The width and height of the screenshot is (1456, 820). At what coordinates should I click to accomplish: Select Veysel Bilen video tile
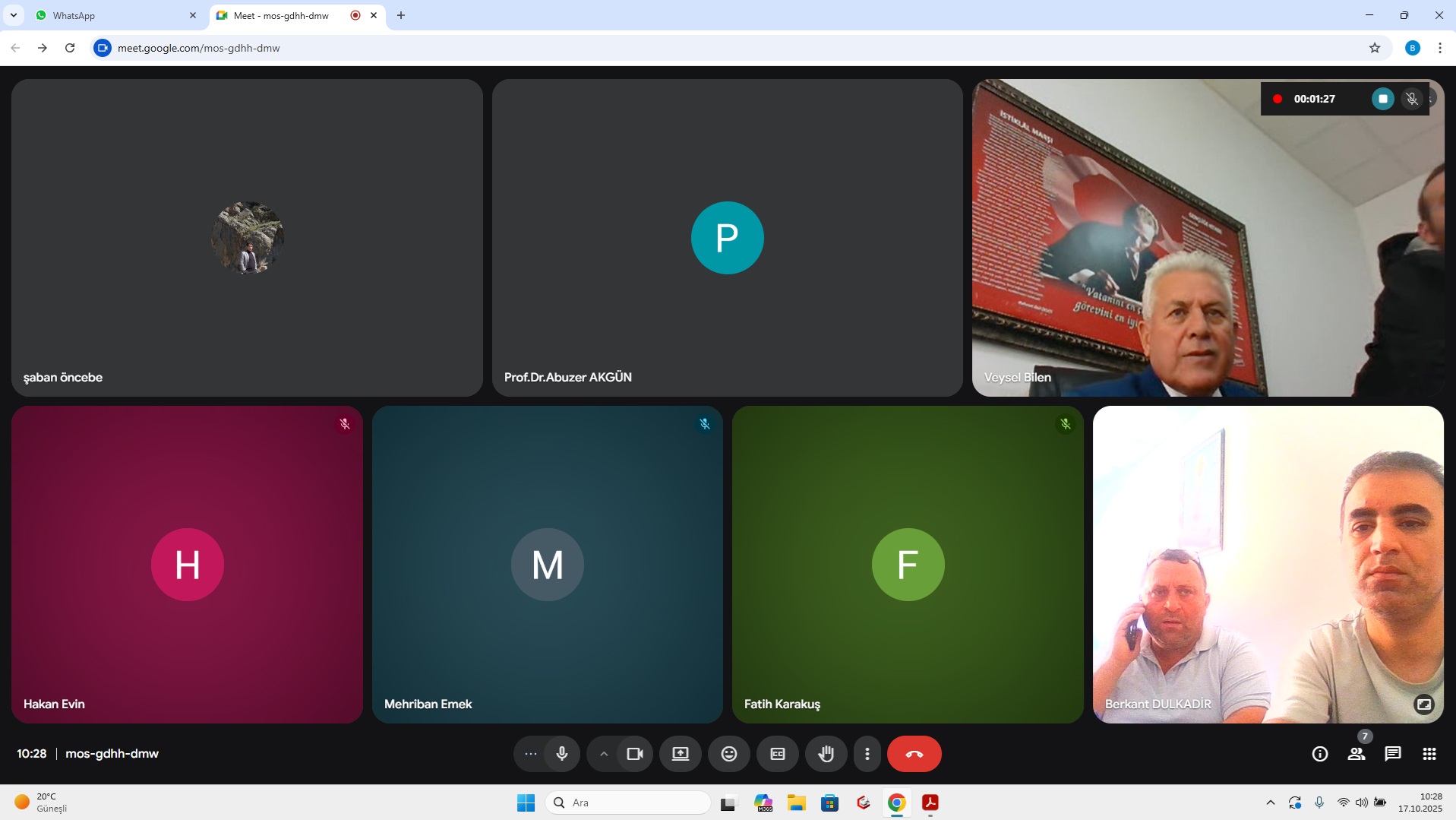tap(1208, 238)
